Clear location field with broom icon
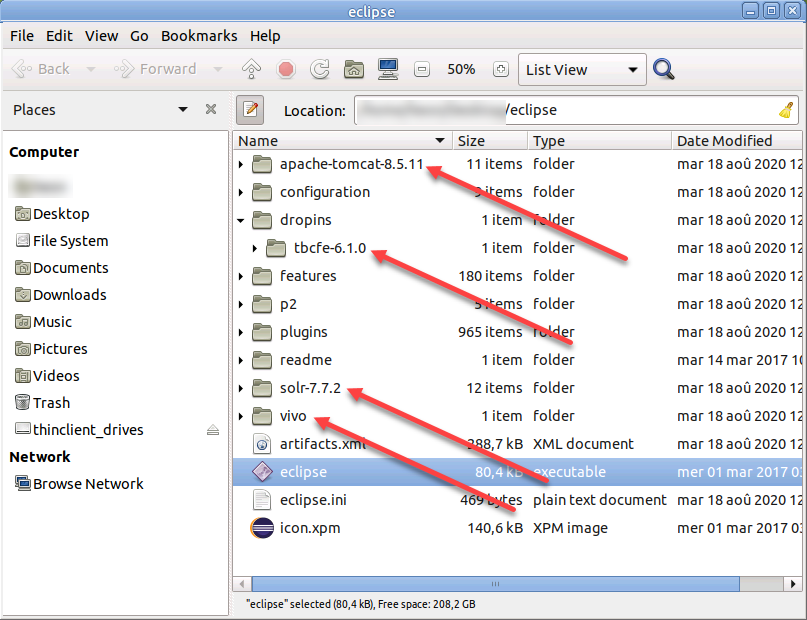 (x=786, y=110)
